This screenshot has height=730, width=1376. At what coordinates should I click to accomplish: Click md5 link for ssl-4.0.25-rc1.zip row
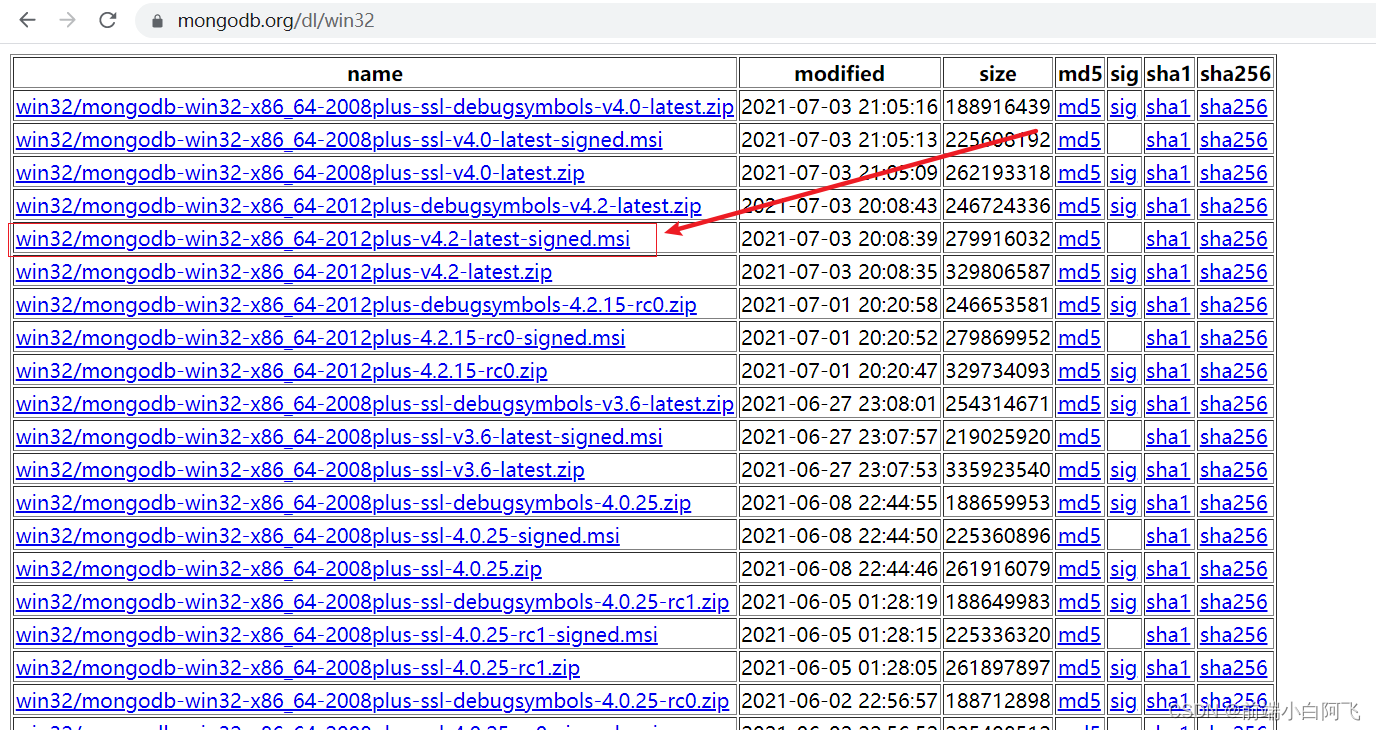pos(1079,668)
